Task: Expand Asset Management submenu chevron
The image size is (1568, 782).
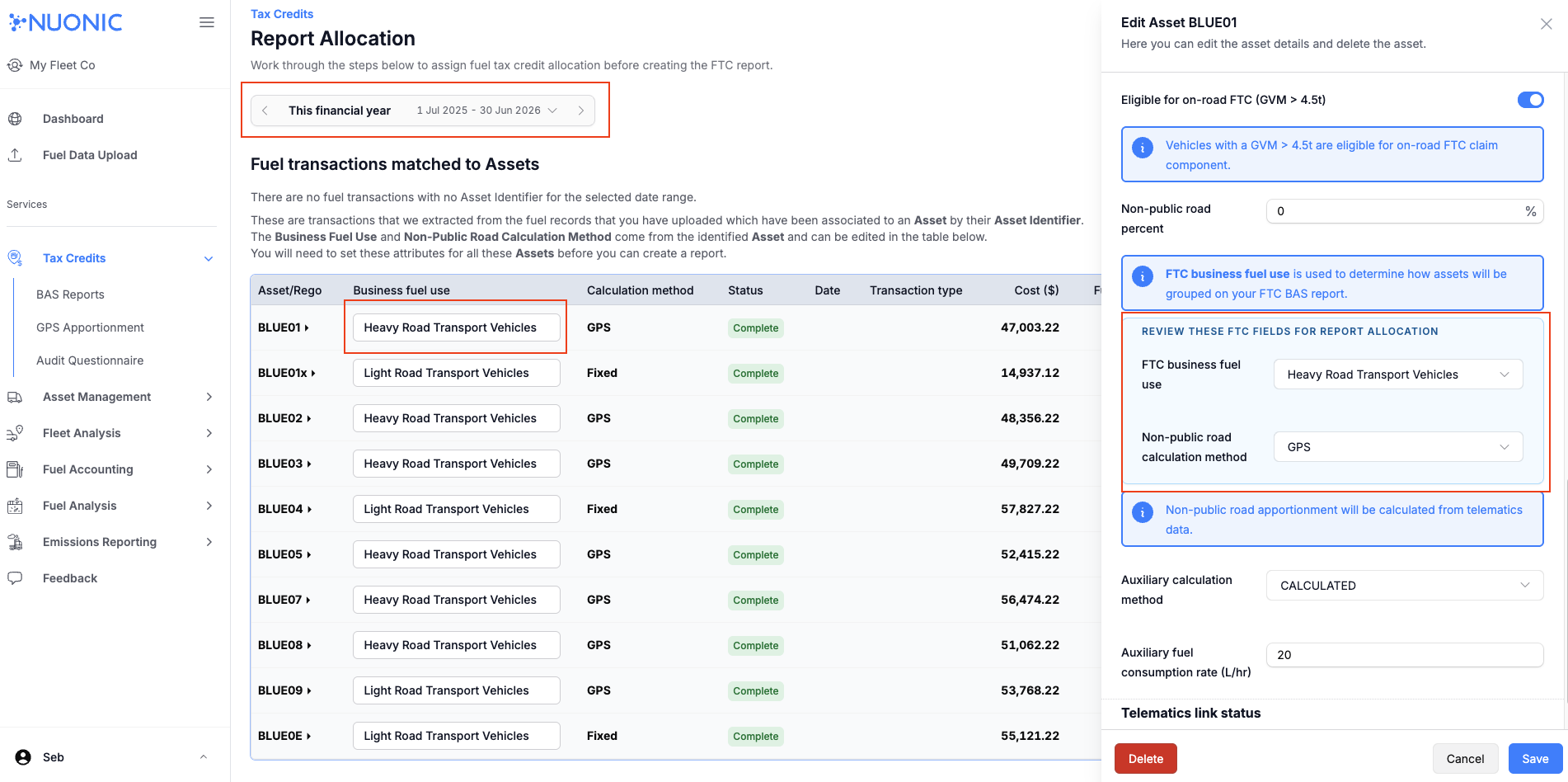Action: (209, 397)
